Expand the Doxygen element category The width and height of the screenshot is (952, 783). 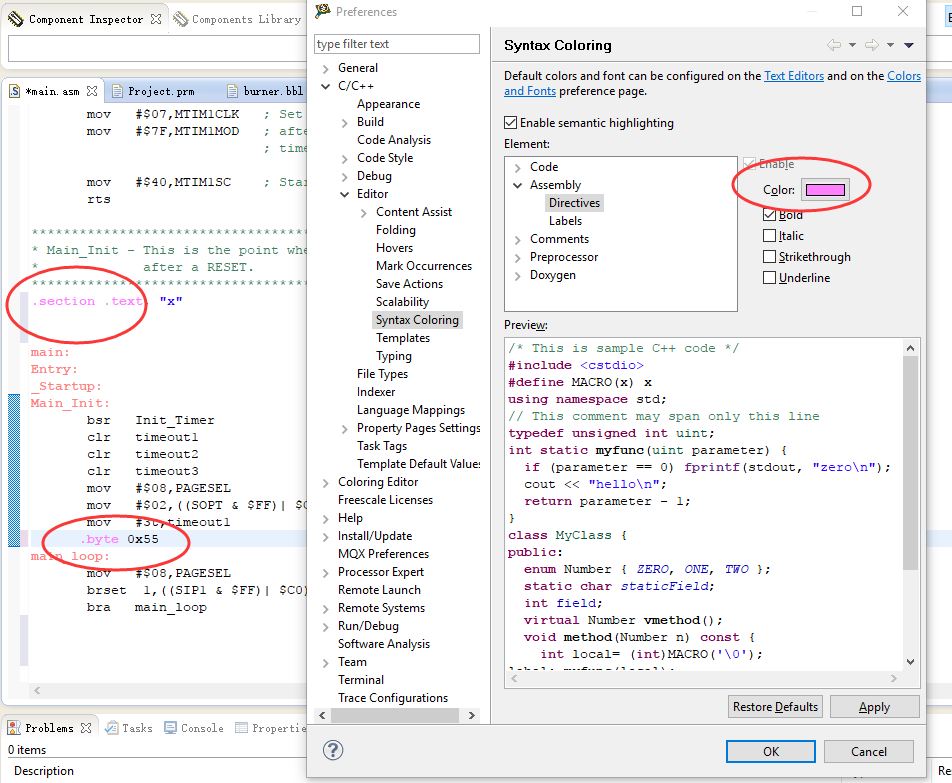[x=517, y=276]
